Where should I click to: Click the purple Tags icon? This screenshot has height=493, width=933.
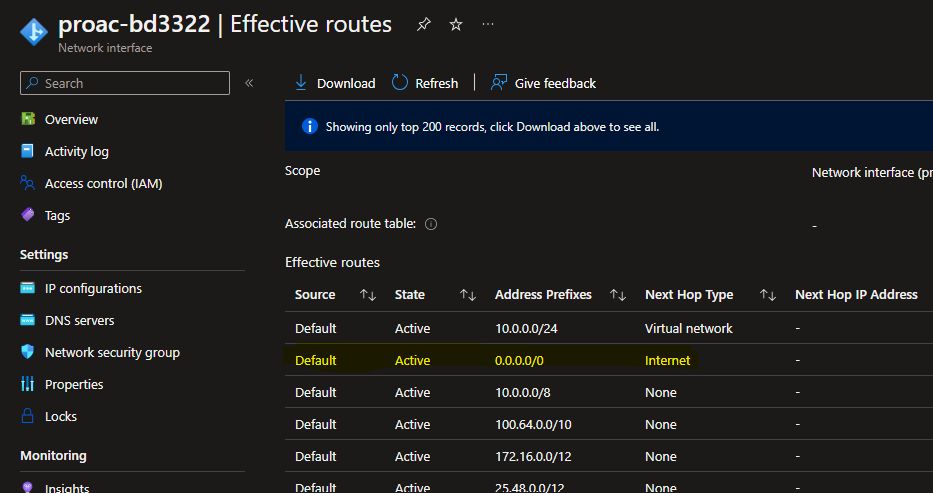point(27,215)
